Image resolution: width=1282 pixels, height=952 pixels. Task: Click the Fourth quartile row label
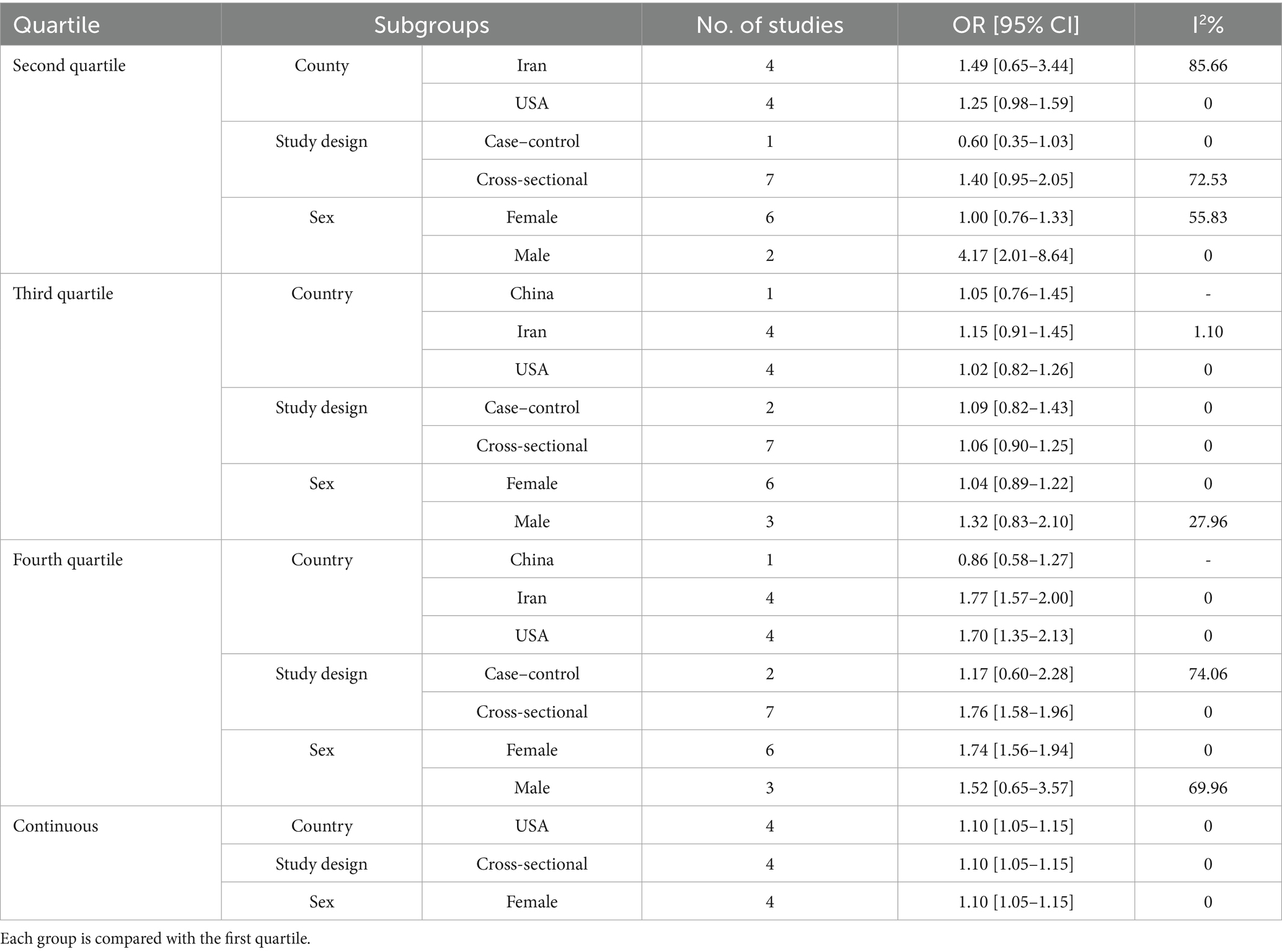pos(68,560)
